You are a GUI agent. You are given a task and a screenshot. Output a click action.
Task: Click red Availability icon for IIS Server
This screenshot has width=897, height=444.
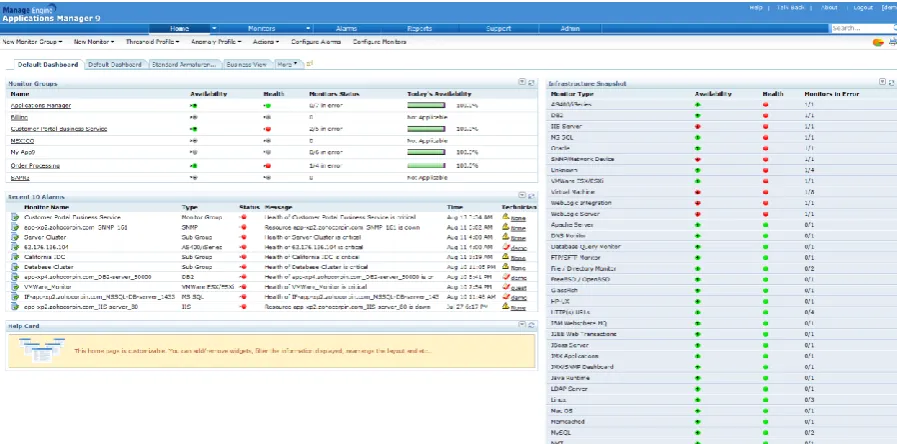tap(697, 126)
